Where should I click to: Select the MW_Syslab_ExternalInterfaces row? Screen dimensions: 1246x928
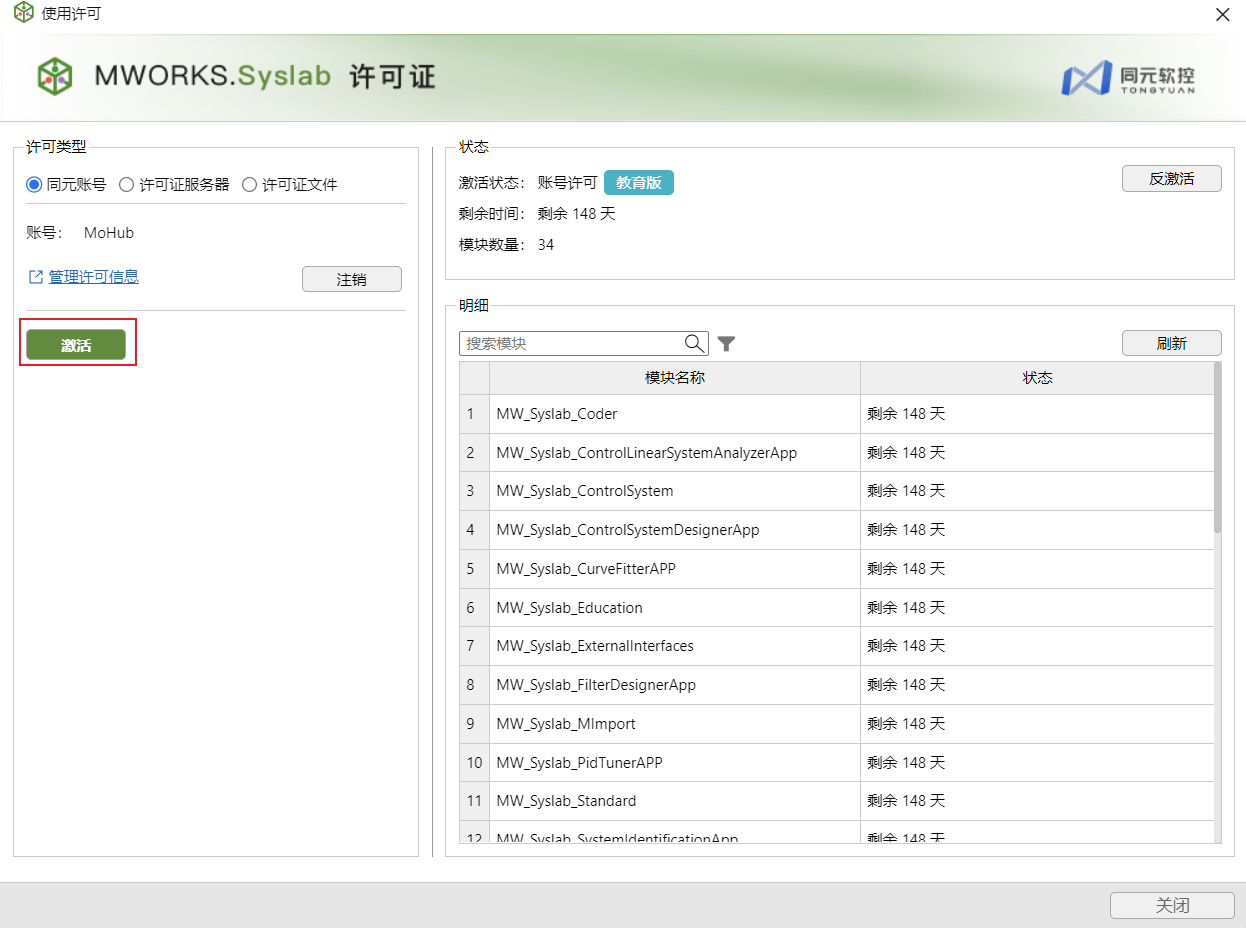[836, 646]
